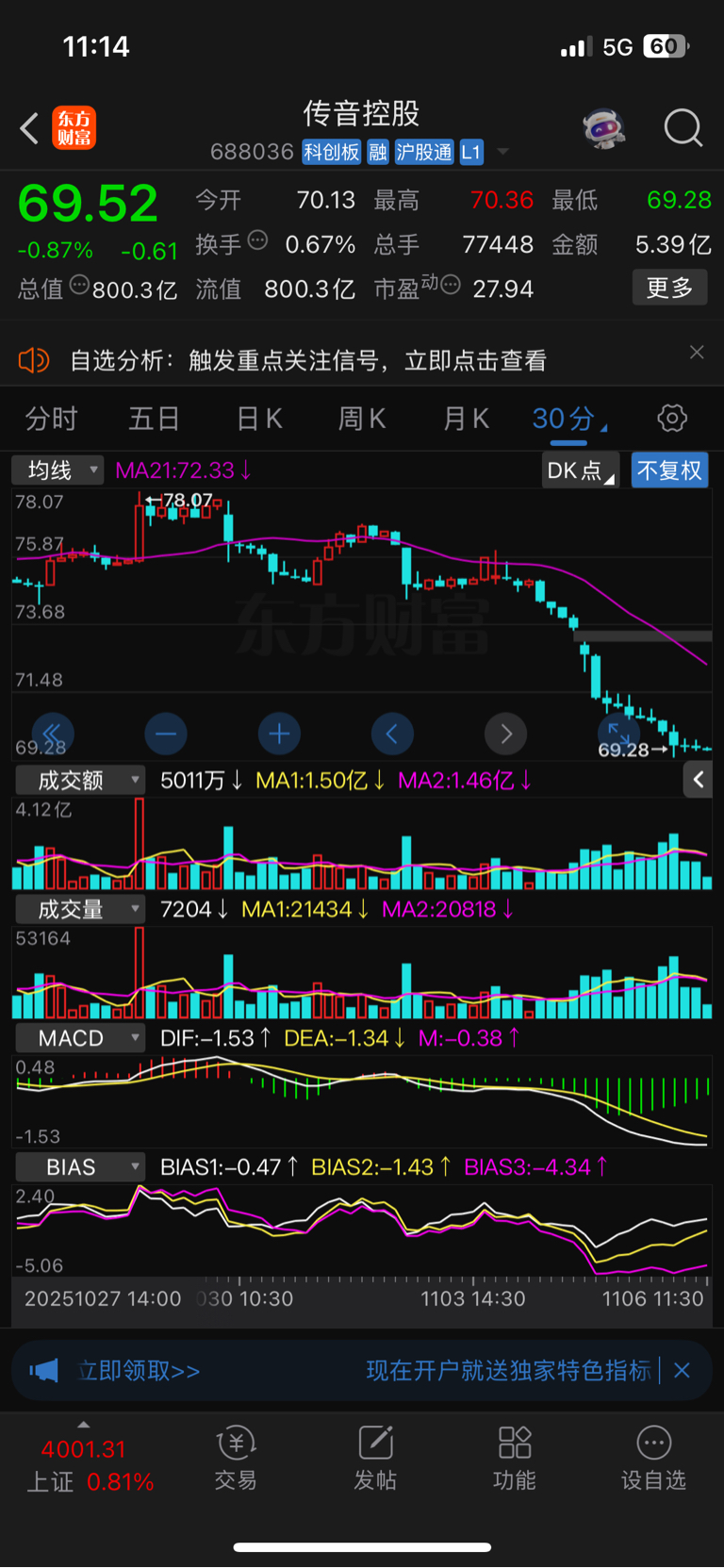Viewport: 724px width, 1568px height.
Task: Open the Eastmoney orange logo icon
Action: pyautogui.click(x=74, y=128)
